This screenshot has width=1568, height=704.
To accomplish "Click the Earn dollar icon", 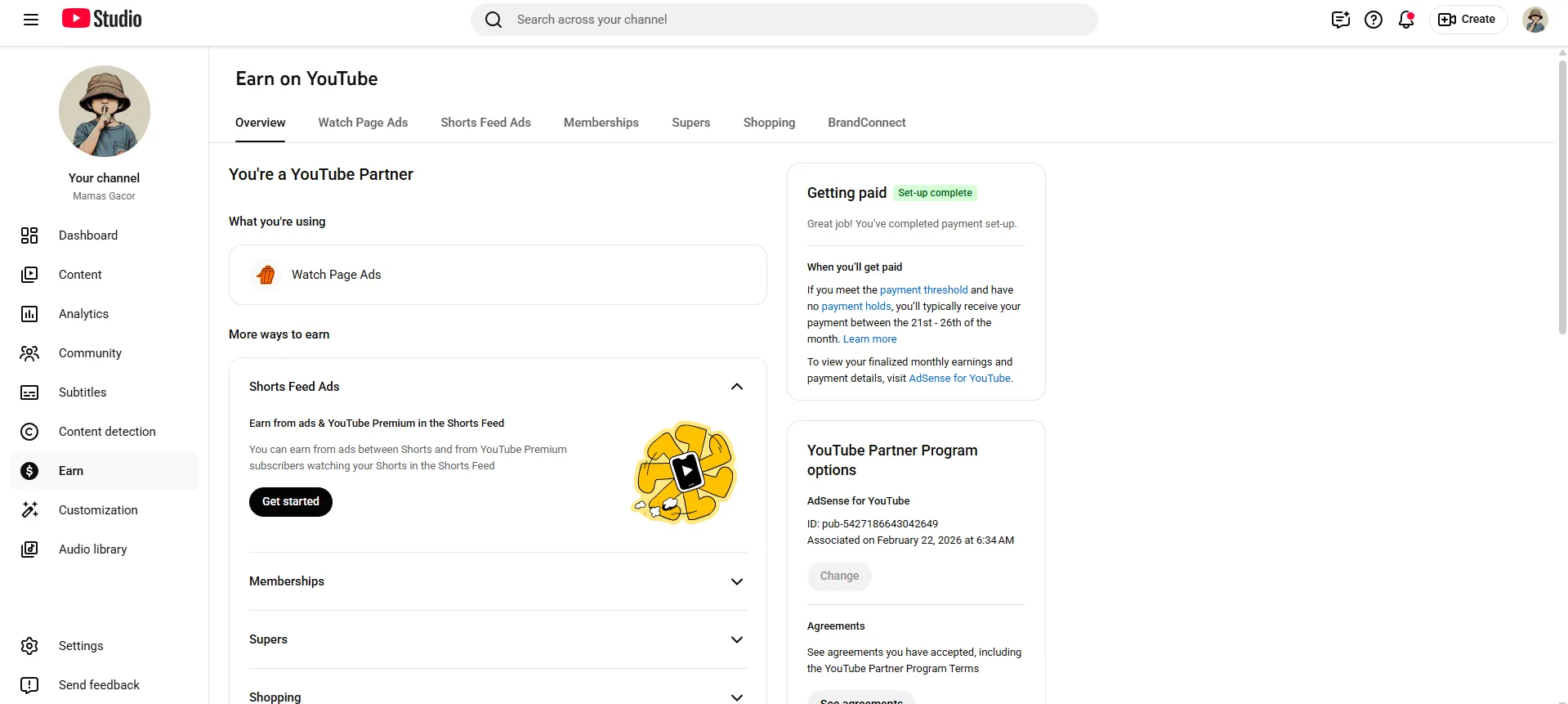I will [29, 471].
